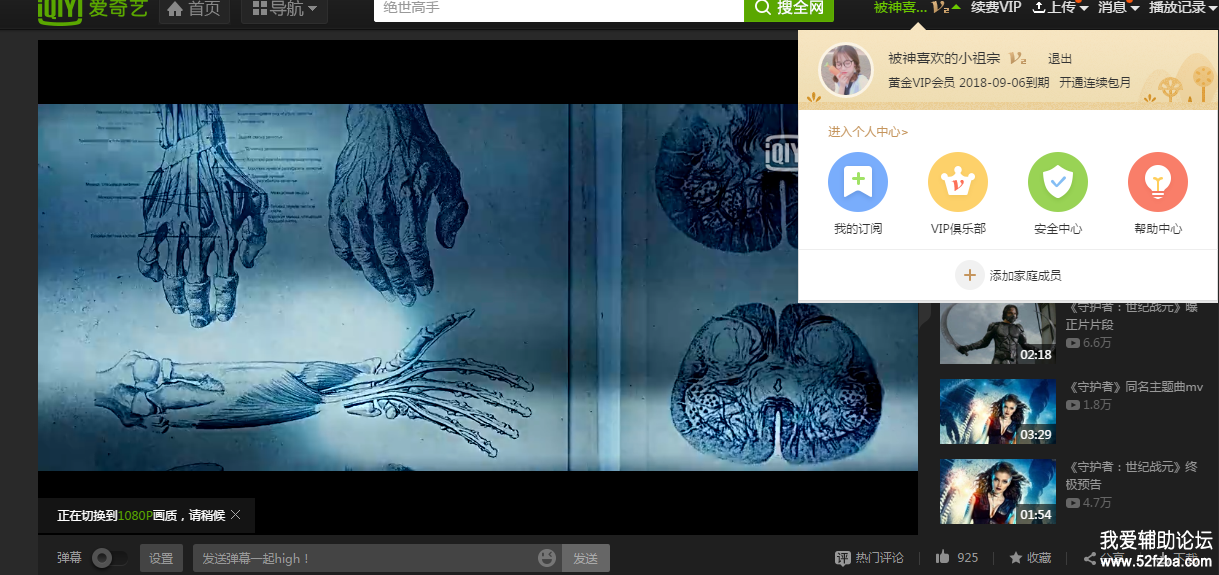The height and width of the screenshot is (575, 1219).
Task: Click the plus icon to add family member
Action: point(970,275)
